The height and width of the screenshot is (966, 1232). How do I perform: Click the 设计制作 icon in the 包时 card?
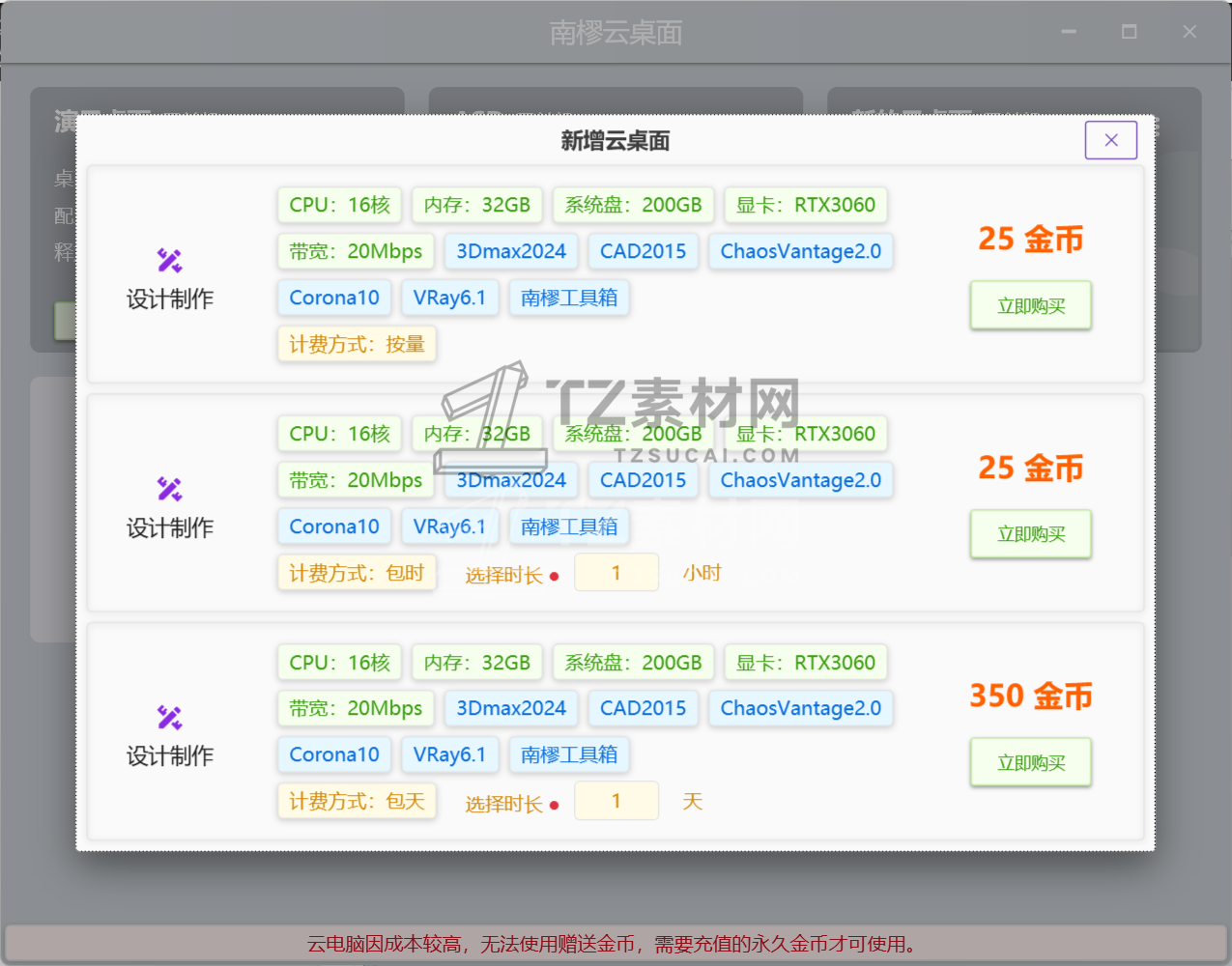(x=169, y=489)
